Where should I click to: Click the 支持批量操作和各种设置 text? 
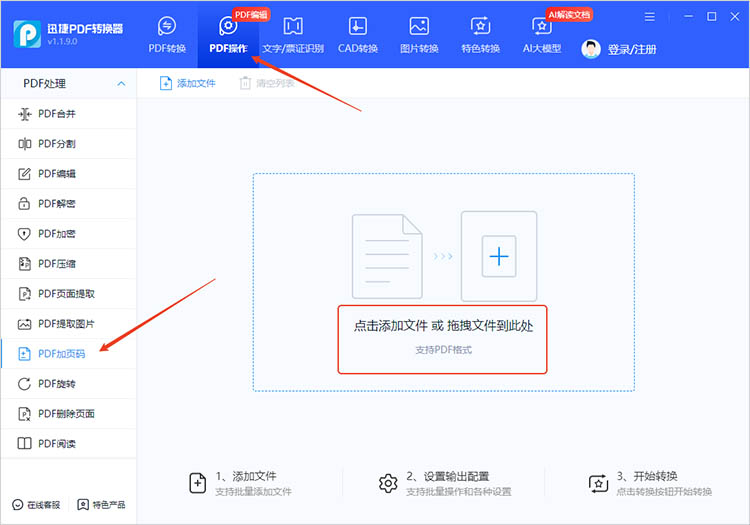tap(459, 492)
